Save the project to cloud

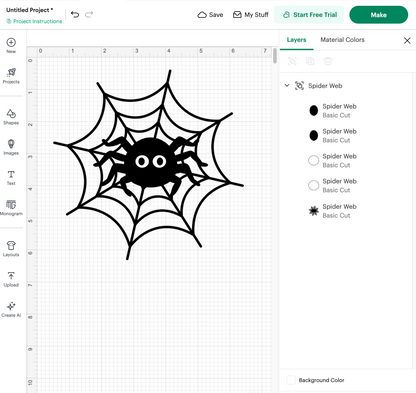tap(210, 15)
